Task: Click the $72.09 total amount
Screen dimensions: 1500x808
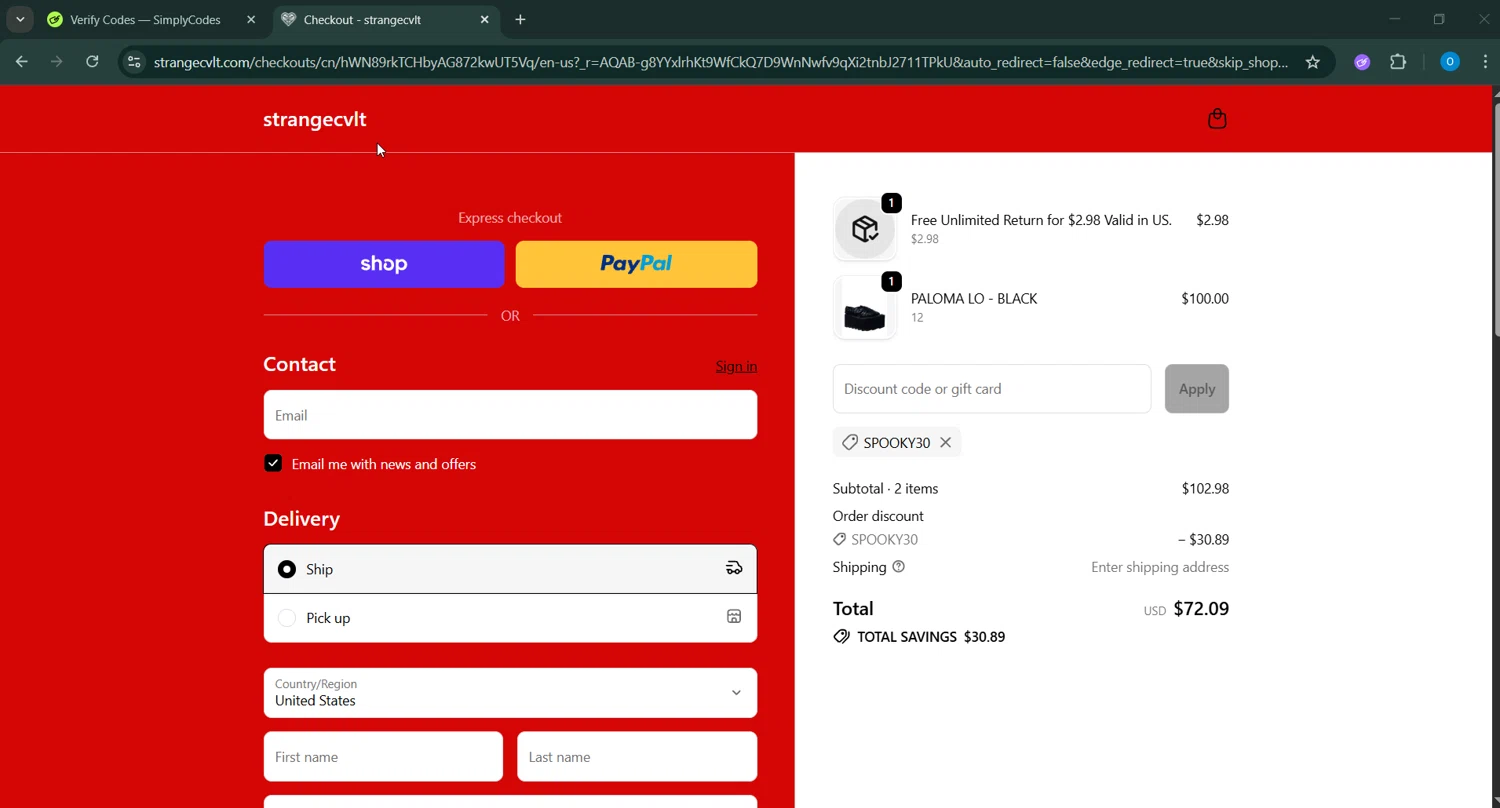Action: [1201, 609]
